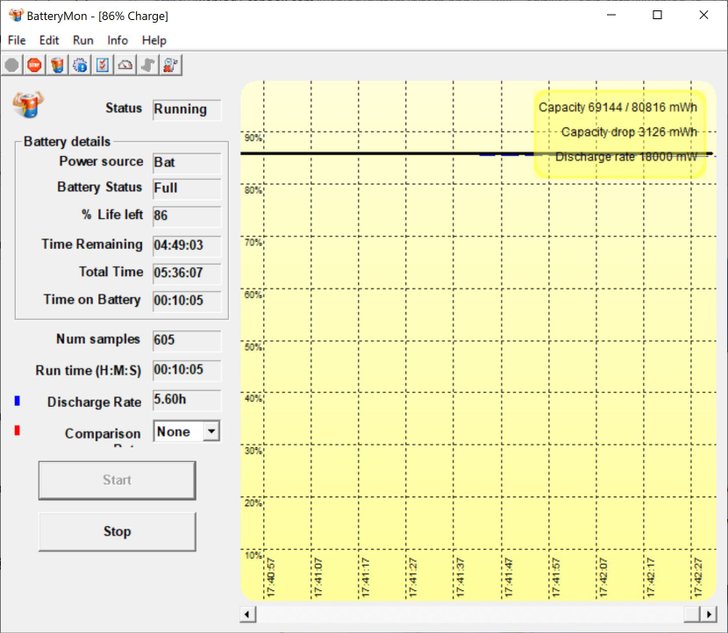Viewport: 728px width, 633px height.
Task: Click the 50% axis label on the chart
Action: (253, 347)
